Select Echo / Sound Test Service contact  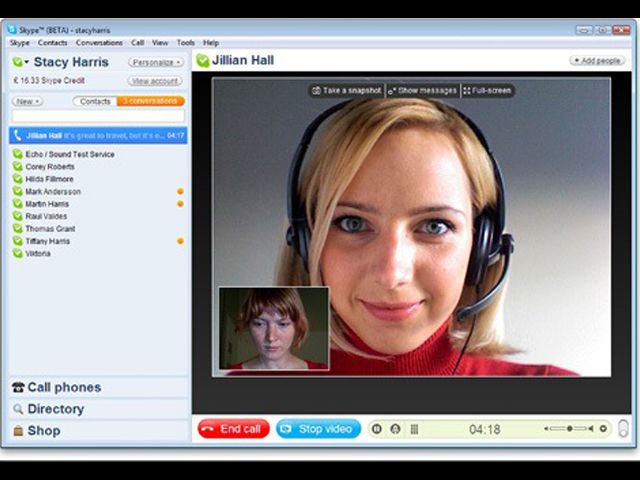click(x=70, y=154)
